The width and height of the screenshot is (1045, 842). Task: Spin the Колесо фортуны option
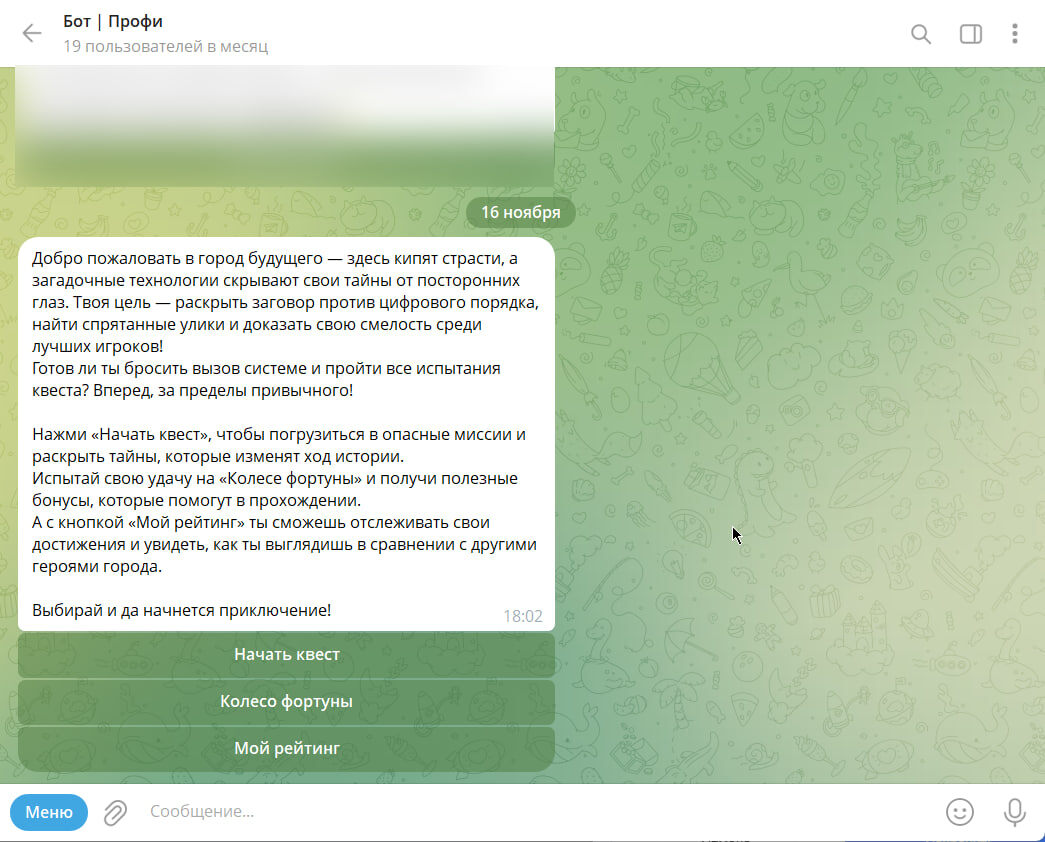[285, 701]
